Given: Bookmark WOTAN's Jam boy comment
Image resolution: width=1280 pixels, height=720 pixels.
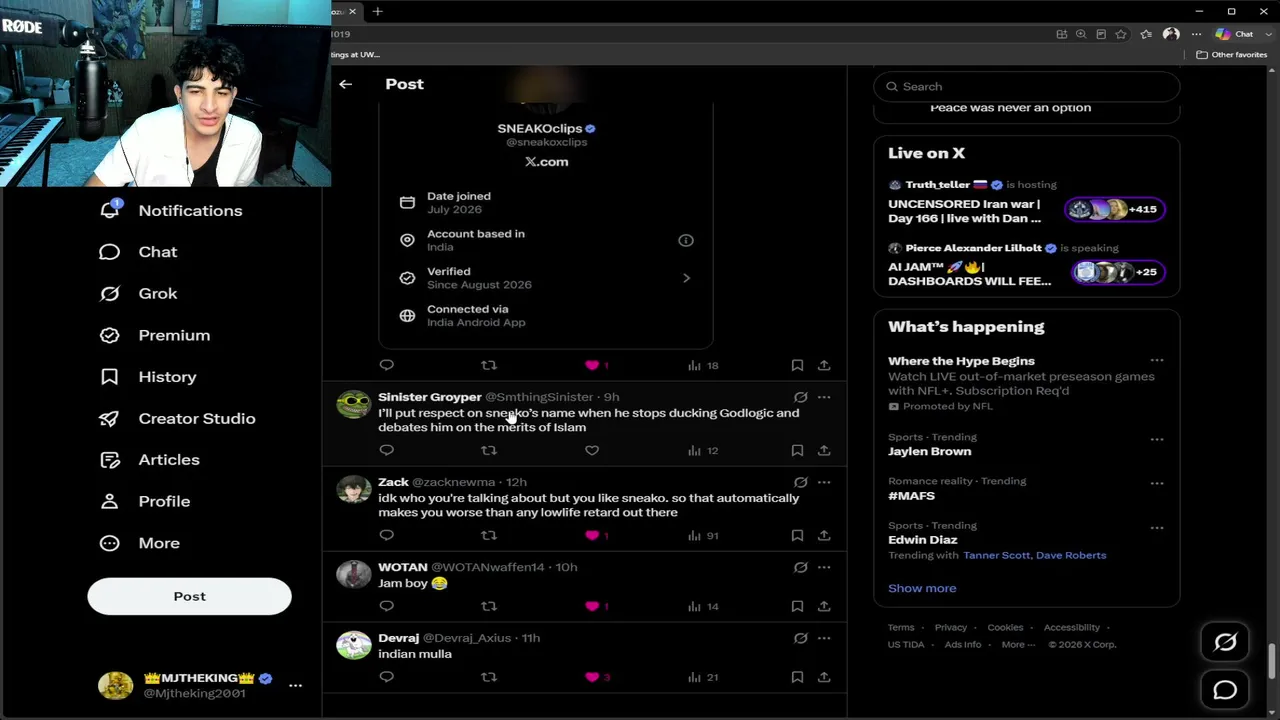Looking at the screenshot, I should tap(797, 606).
